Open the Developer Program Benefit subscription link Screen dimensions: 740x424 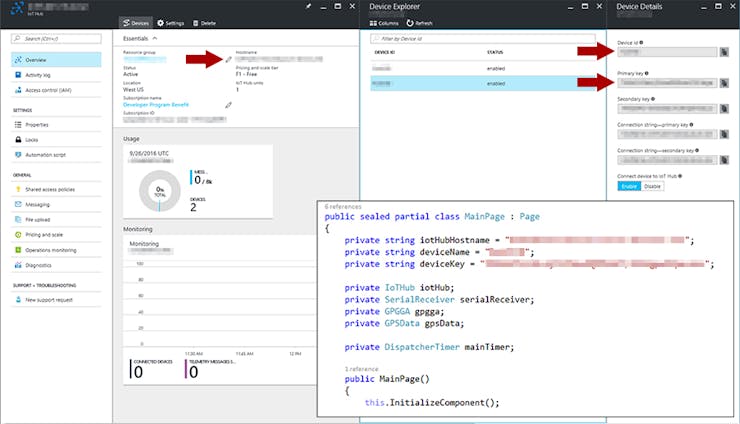coord(156,104)
